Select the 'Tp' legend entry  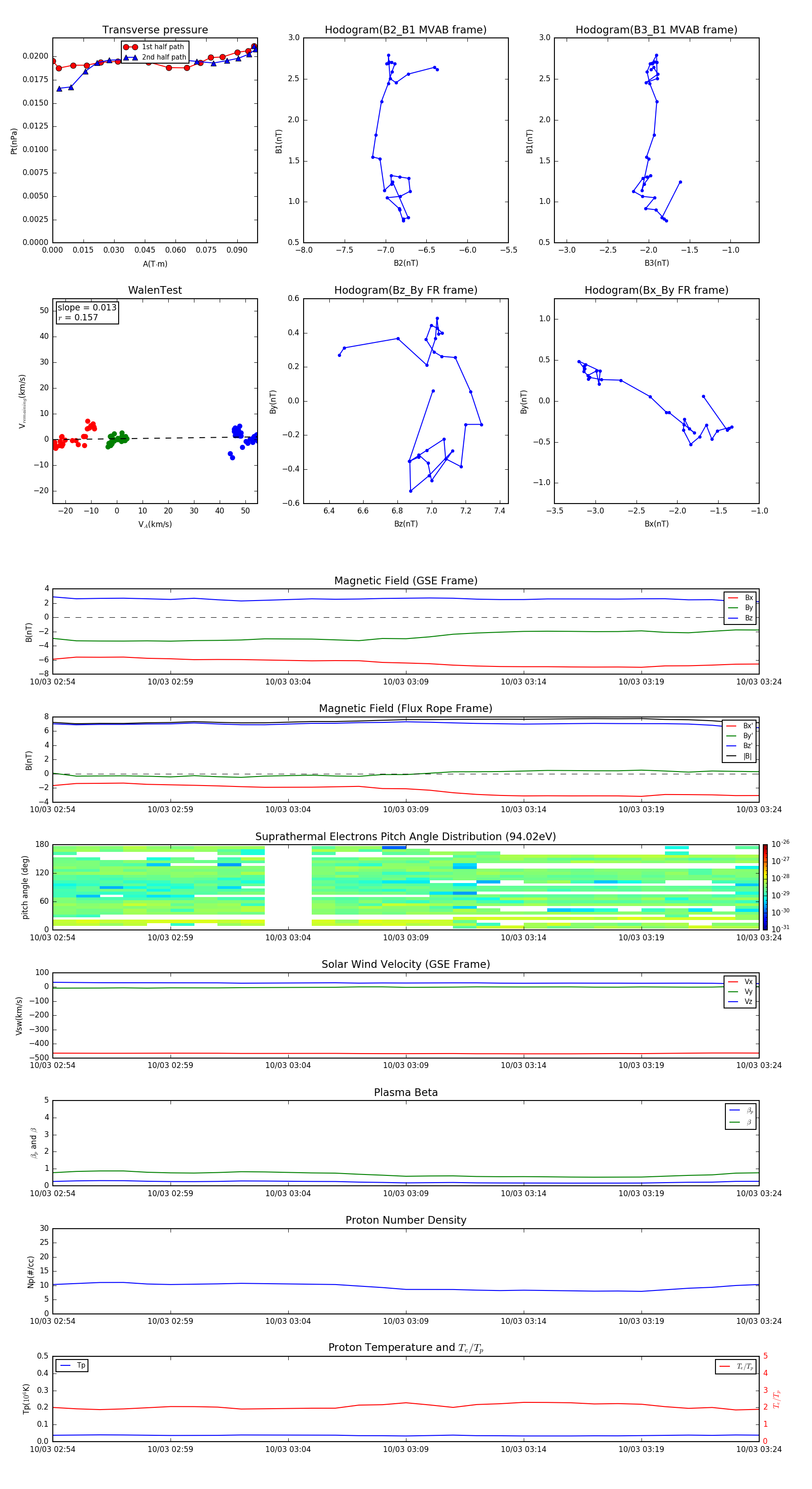[x=72, y=1365]
